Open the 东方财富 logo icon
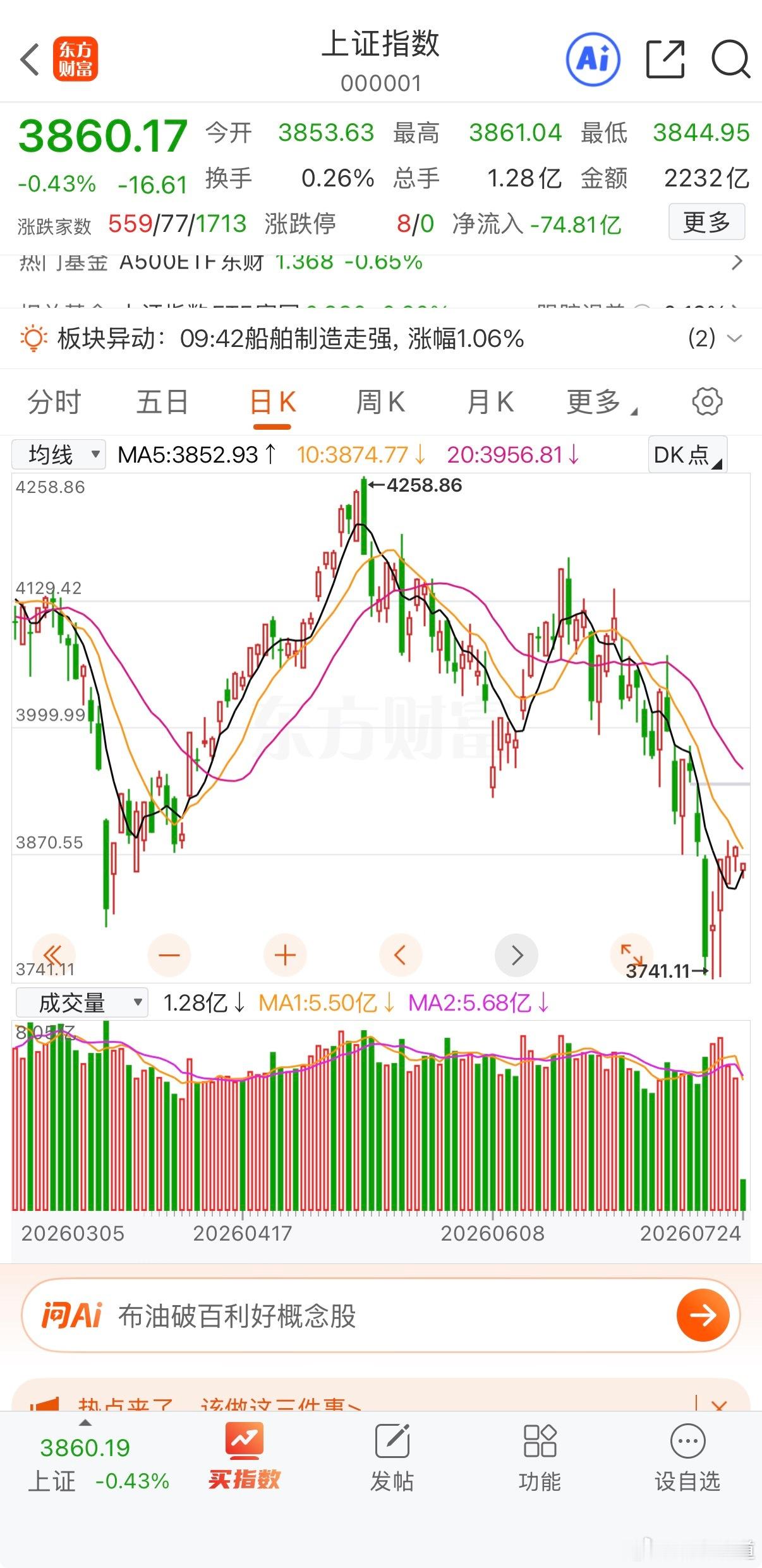 [76, 59]
